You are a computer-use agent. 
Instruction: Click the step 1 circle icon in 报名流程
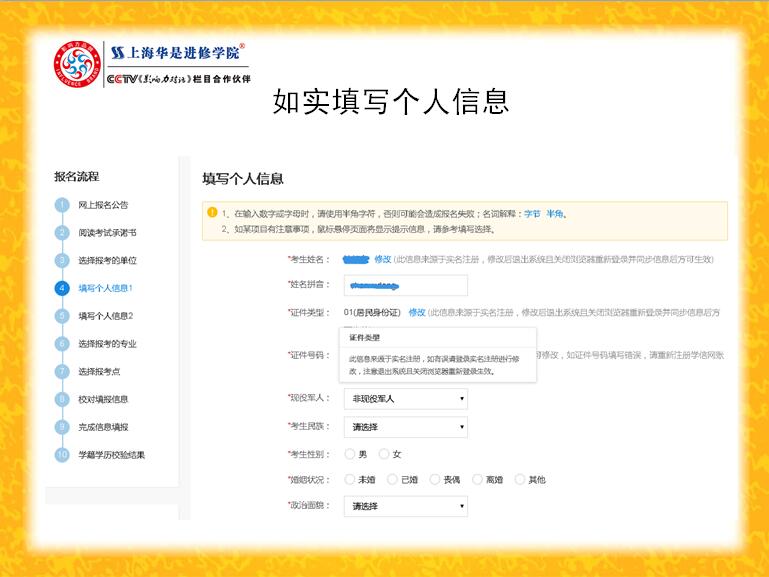[x=62, y=205]
